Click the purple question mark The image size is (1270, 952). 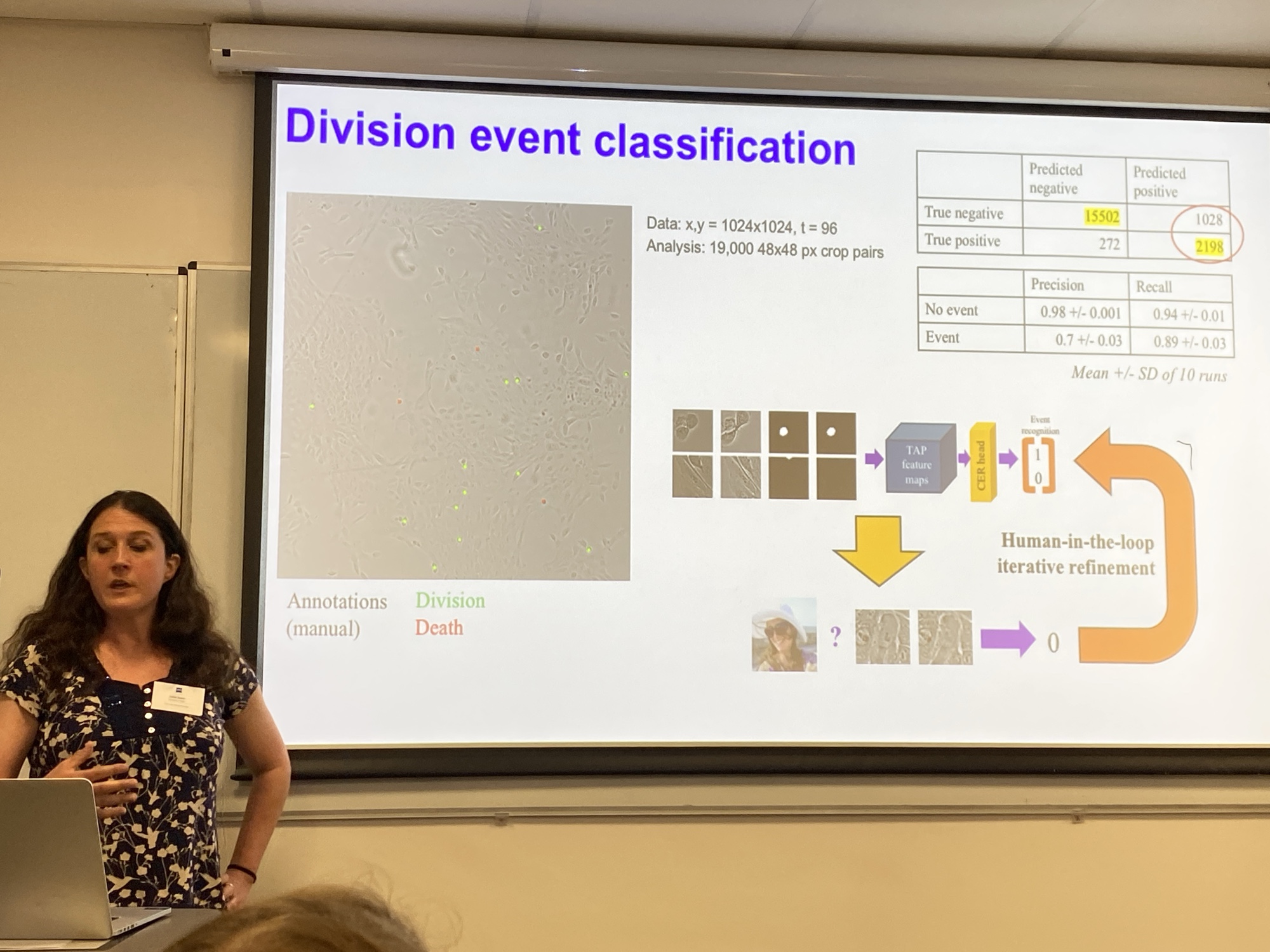(836, 636)
